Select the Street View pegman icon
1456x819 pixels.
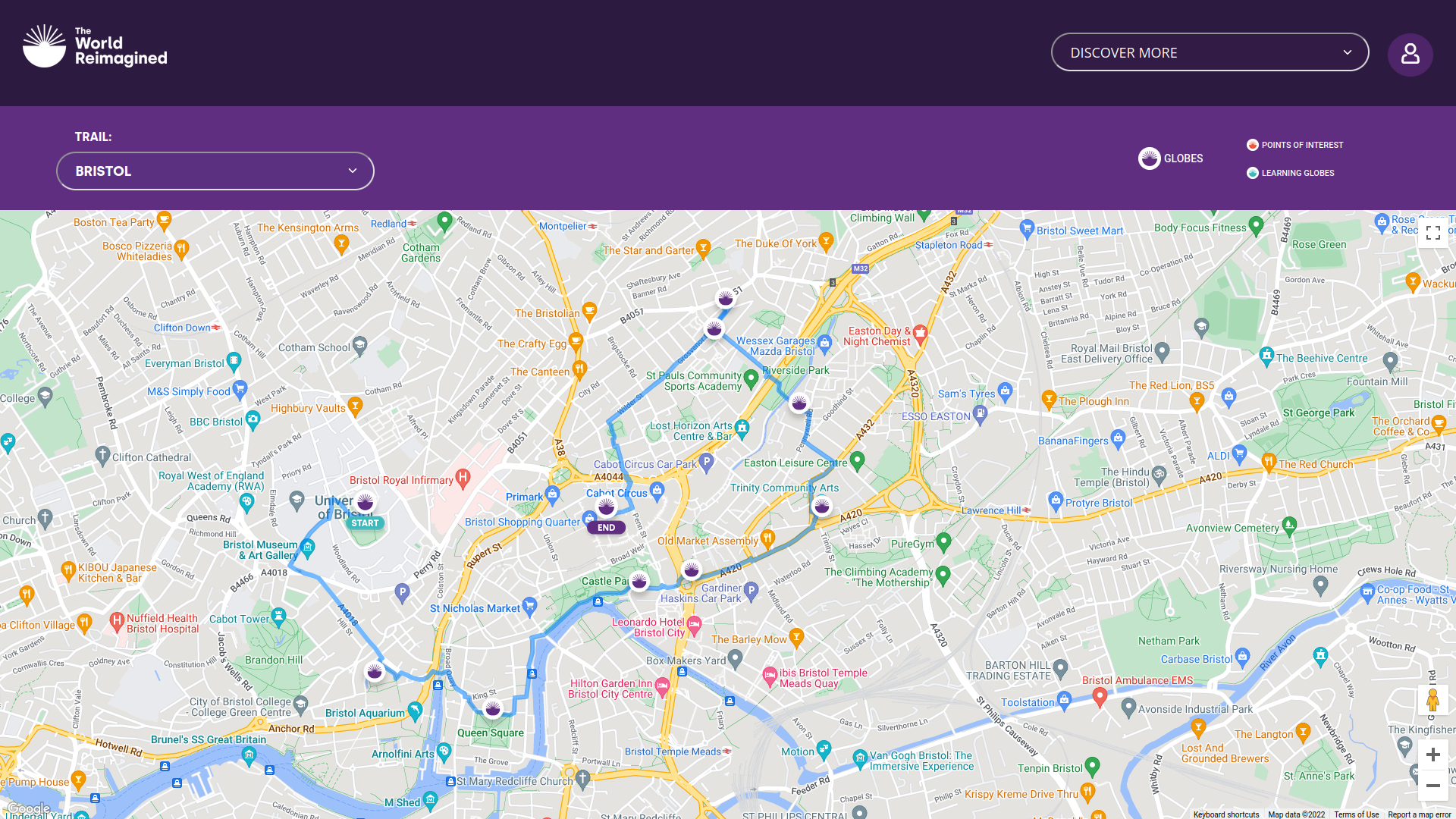coord(1432,700)
